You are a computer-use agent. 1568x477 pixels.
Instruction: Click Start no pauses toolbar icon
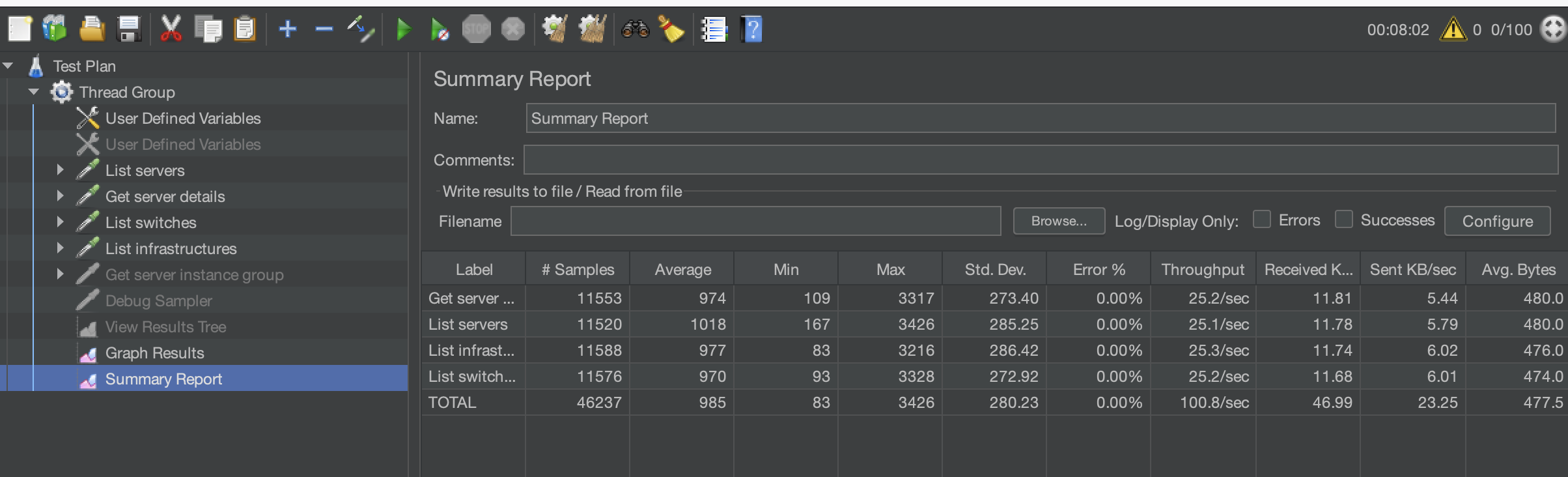[440, 29]
